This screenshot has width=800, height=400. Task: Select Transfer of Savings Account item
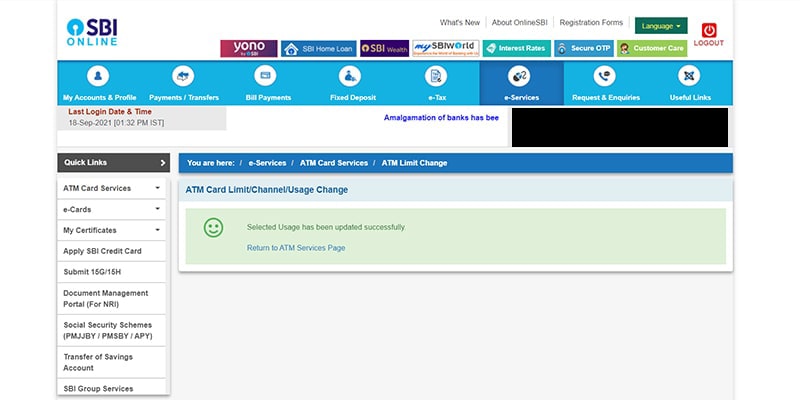[111, 362]
